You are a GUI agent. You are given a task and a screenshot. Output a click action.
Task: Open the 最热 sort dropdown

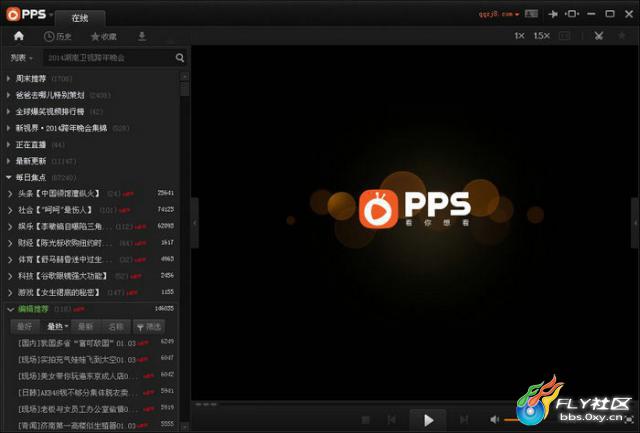click(x=56, y=327)
